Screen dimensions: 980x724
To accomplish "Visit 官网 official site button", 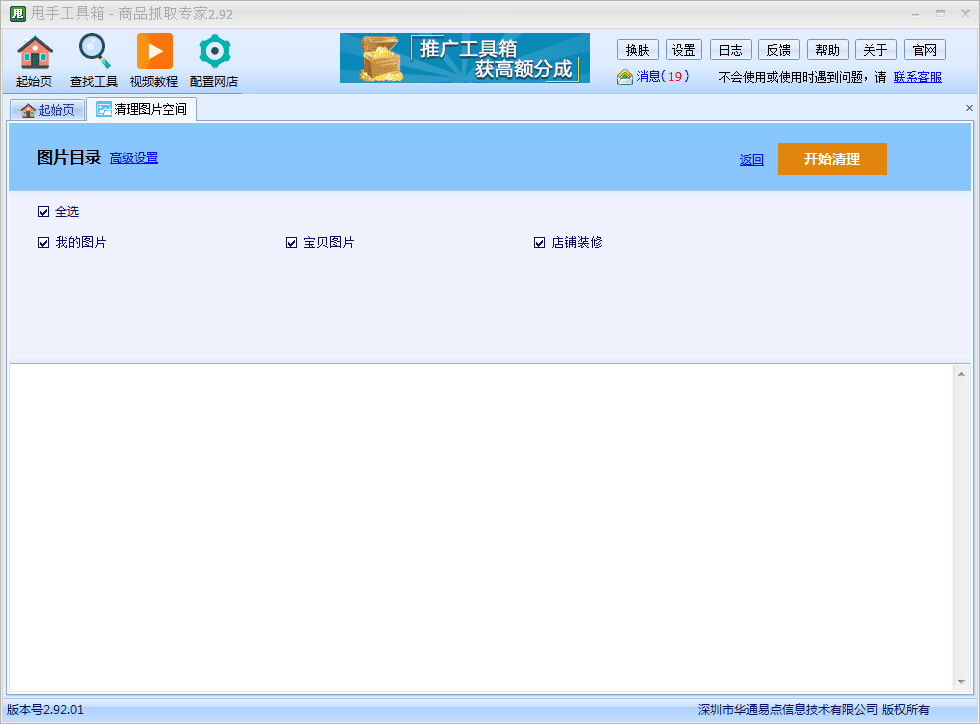I will pyautogui.click(x=925, y=50).
